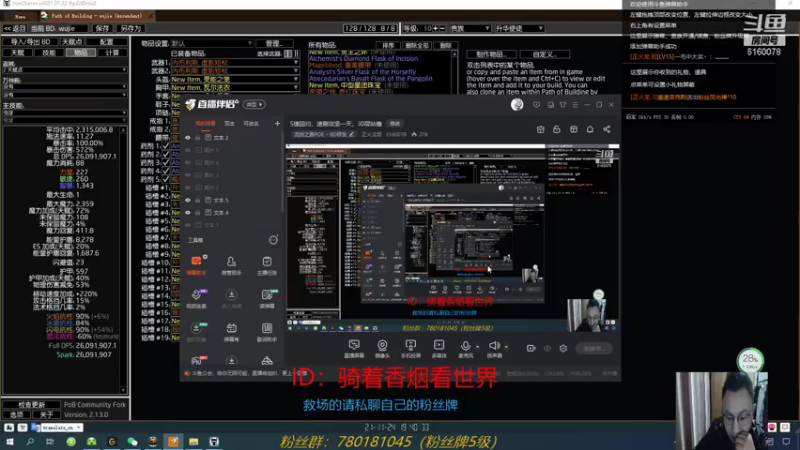Image resolution: width=800 pixels, height=450 pixels.
Task: Select the My Scenes tab in streaming app
Action: [205, 123]
